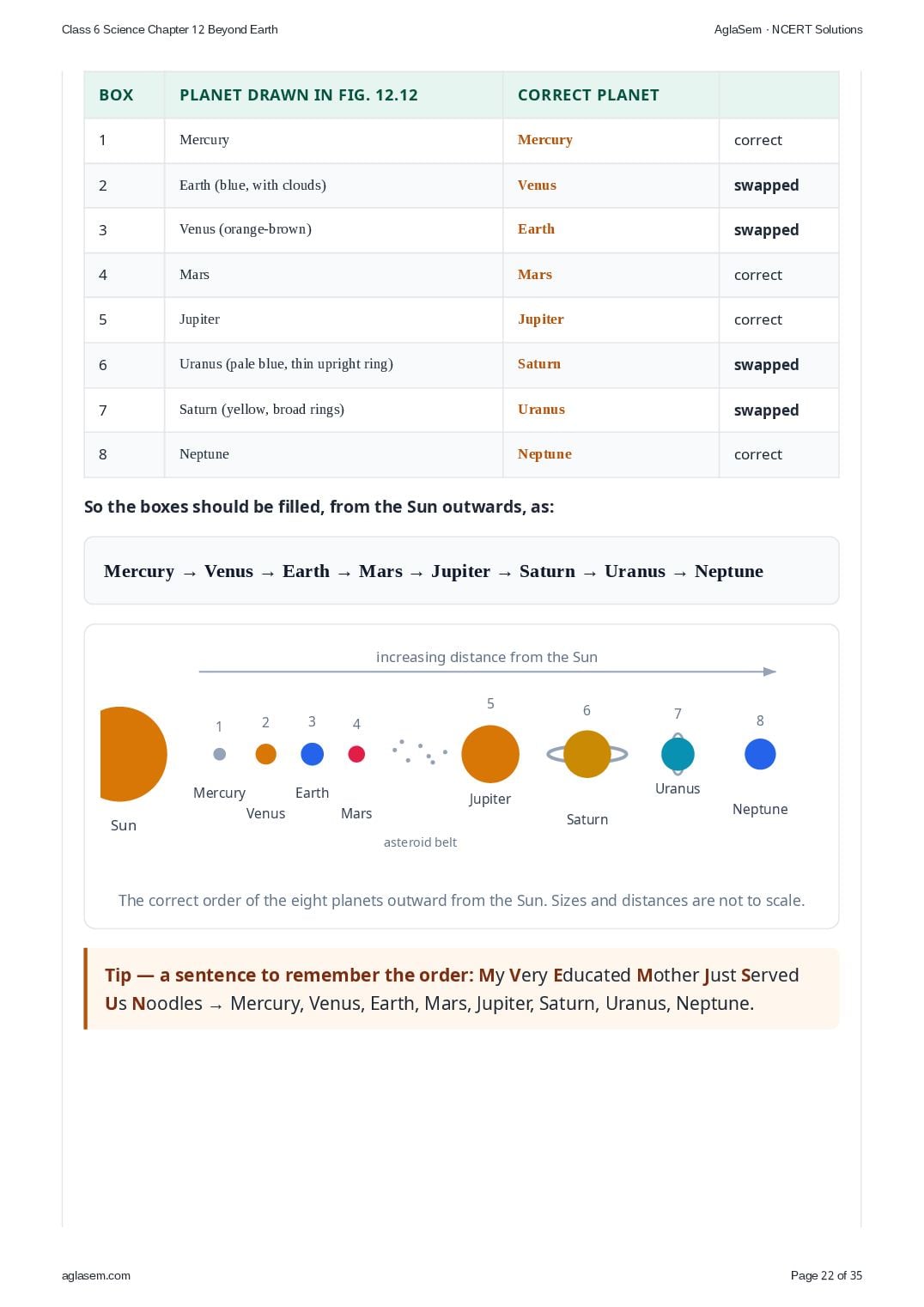Select the blue Earth planet circle

313,754
